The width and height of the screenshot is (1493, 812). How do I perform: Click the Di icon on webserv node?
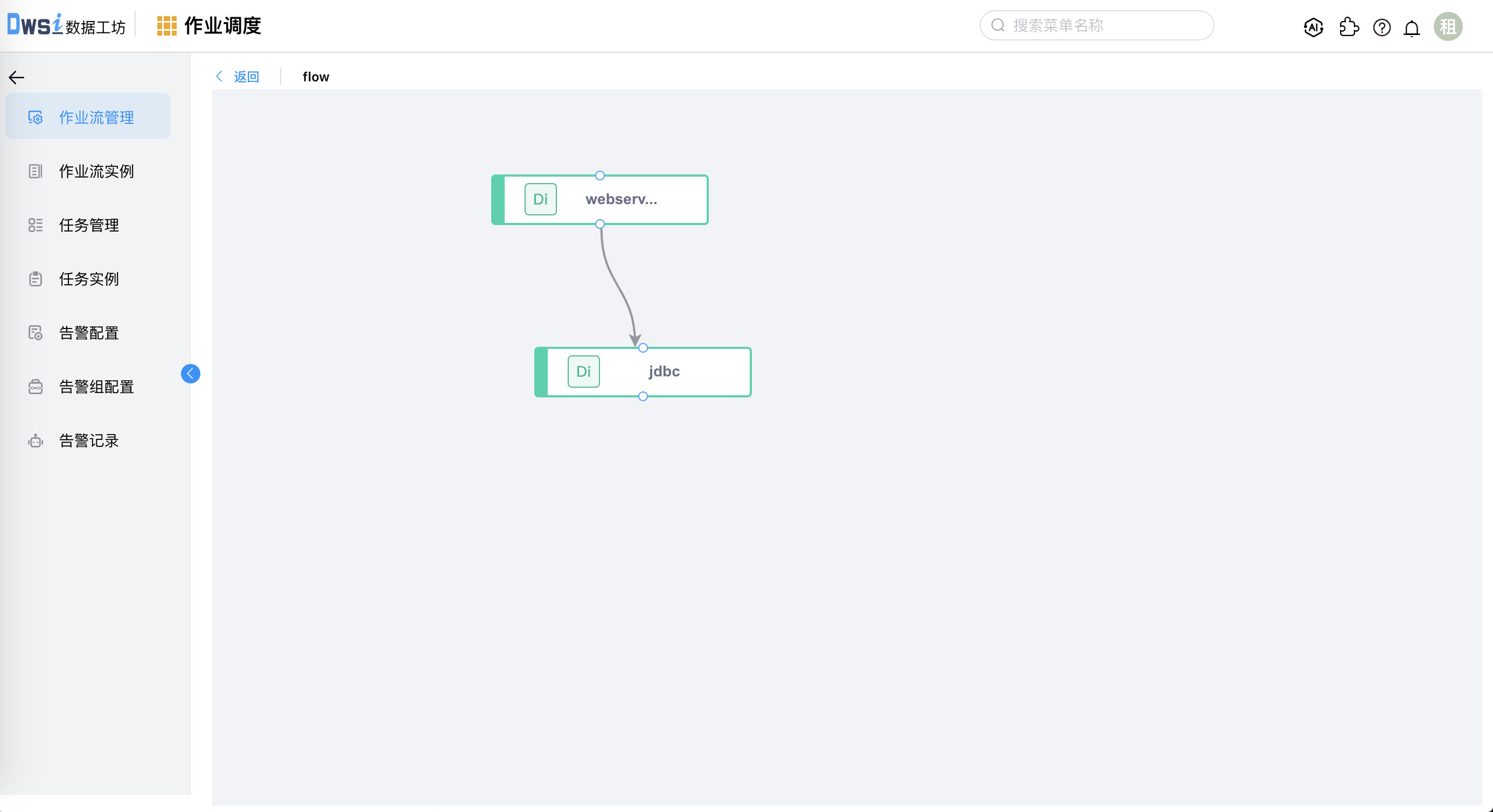click(x=540, y=199)
